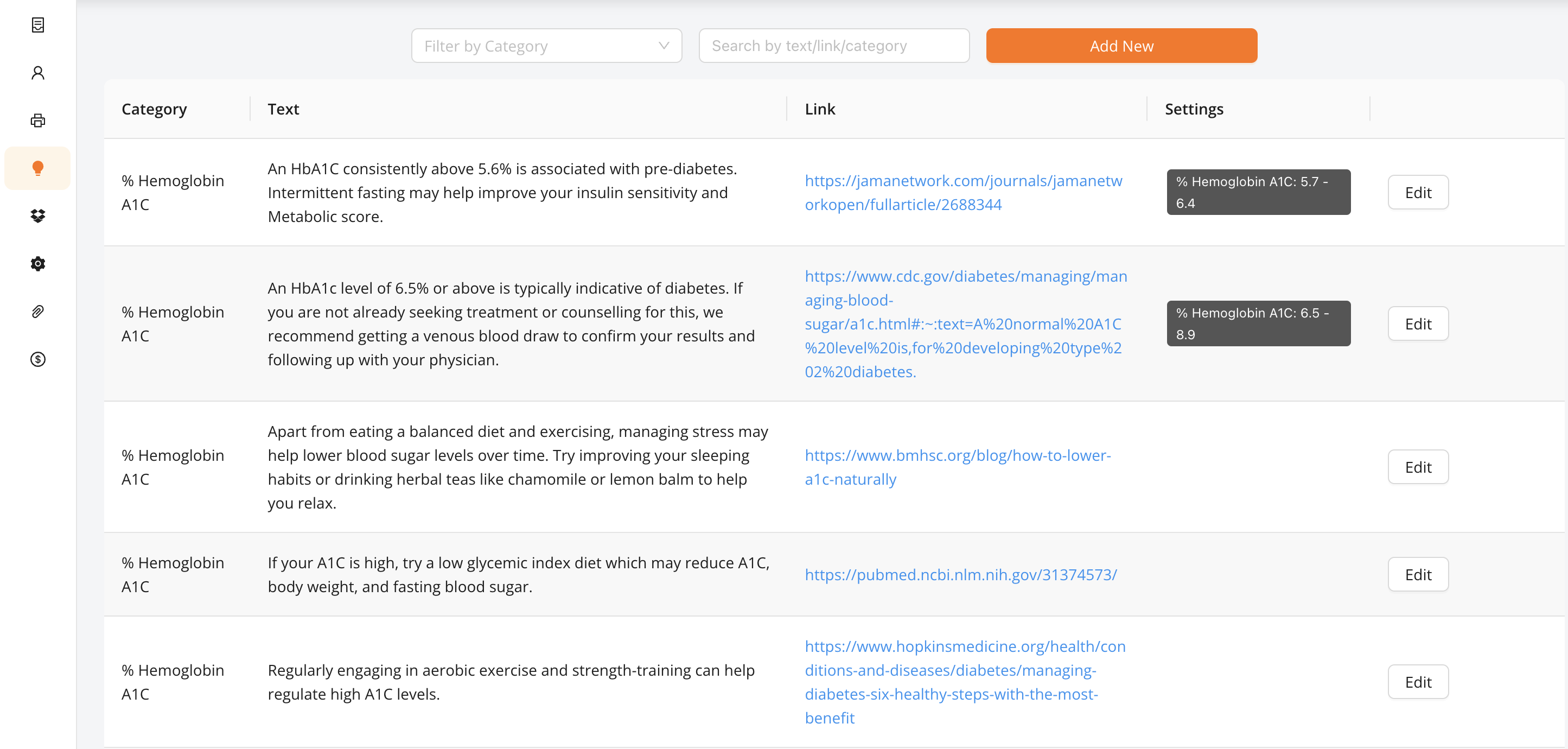This screenshot has height=749, width=1568.
Task: Select text 'Apart from eating a balanced diet'
Action: point(386,431)
